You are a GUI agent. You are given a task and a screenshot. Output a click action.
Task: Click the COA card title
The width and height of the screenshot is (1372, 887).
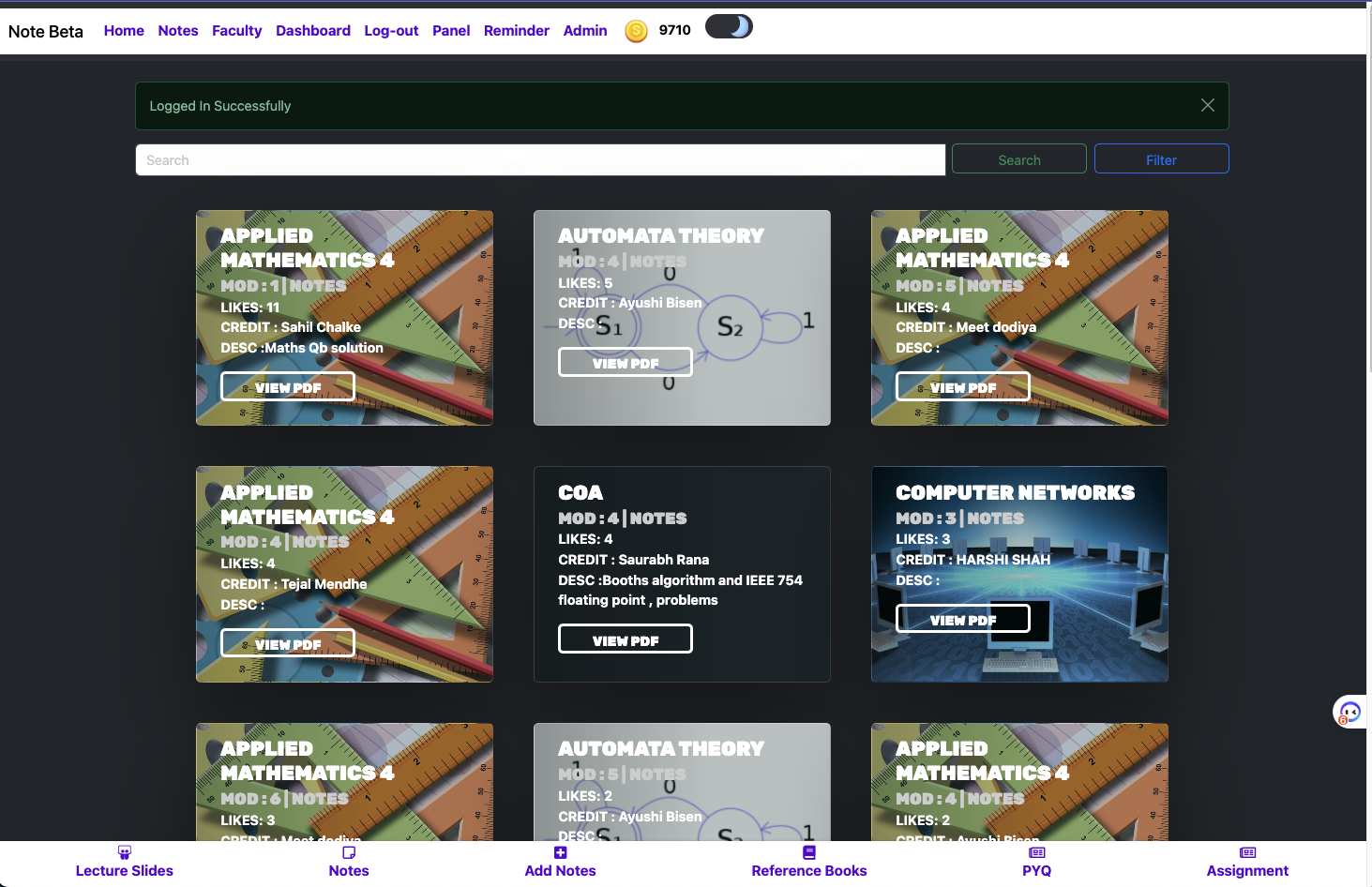(580, 493)
